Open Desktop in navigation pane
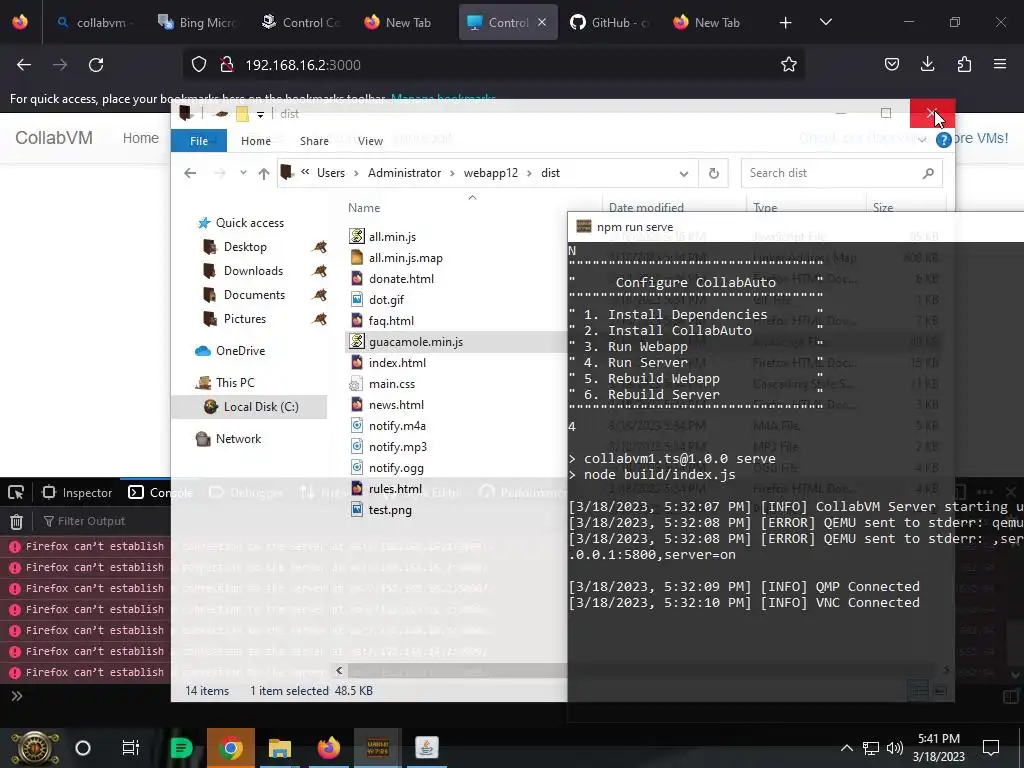 tap(245, 247)
